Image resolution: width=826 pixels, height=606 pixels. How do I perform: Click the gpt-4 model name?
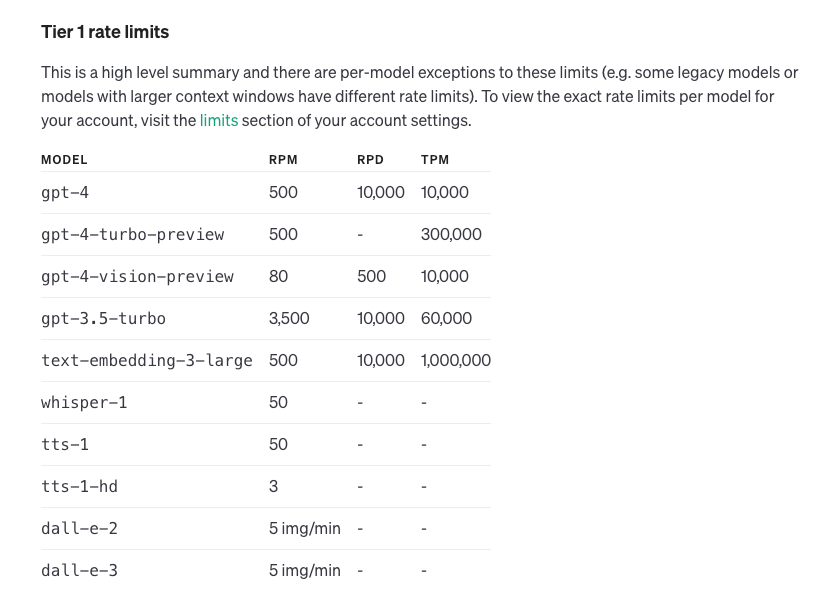[65, 192]
